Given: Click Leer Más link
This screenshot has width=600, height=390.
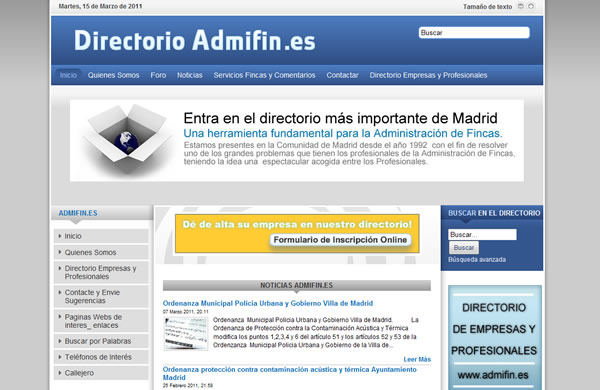Looking at the screenshot, I should (417, 359).
